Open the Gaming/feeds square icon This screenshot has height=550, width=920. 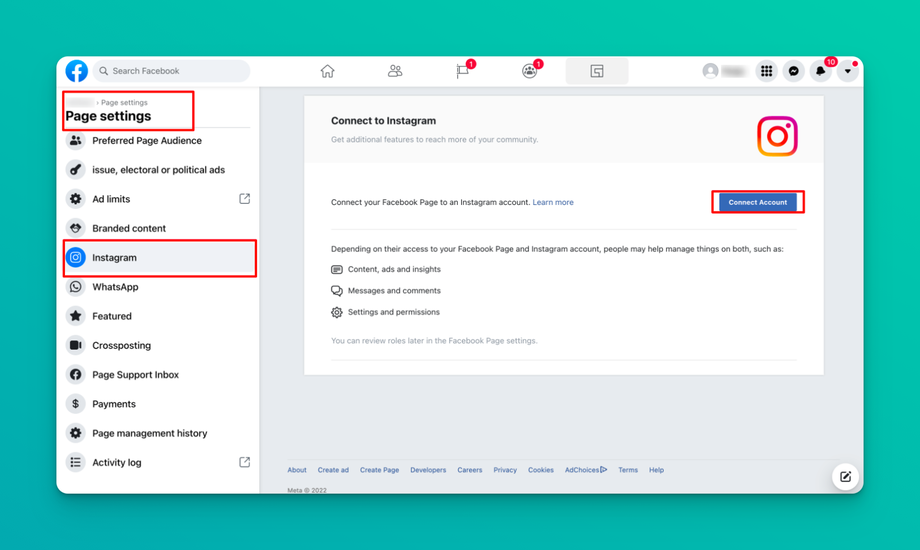(x=597, y=71)
